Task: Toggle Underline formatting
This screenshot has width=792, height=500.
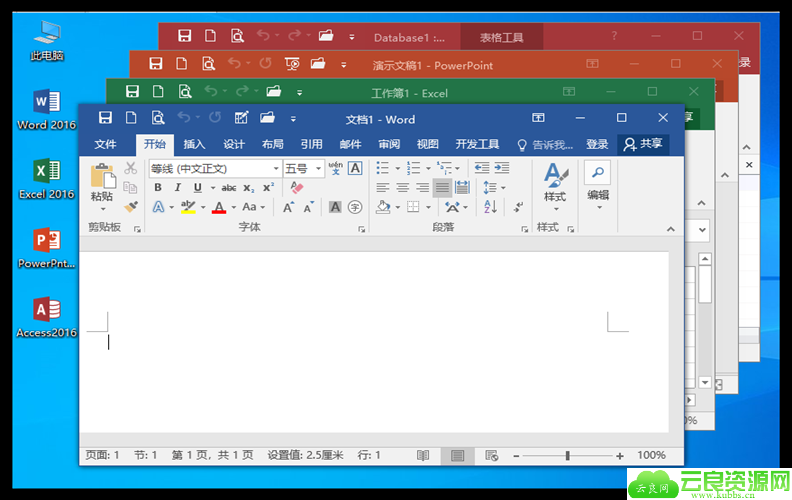Action: click(197, 187)
